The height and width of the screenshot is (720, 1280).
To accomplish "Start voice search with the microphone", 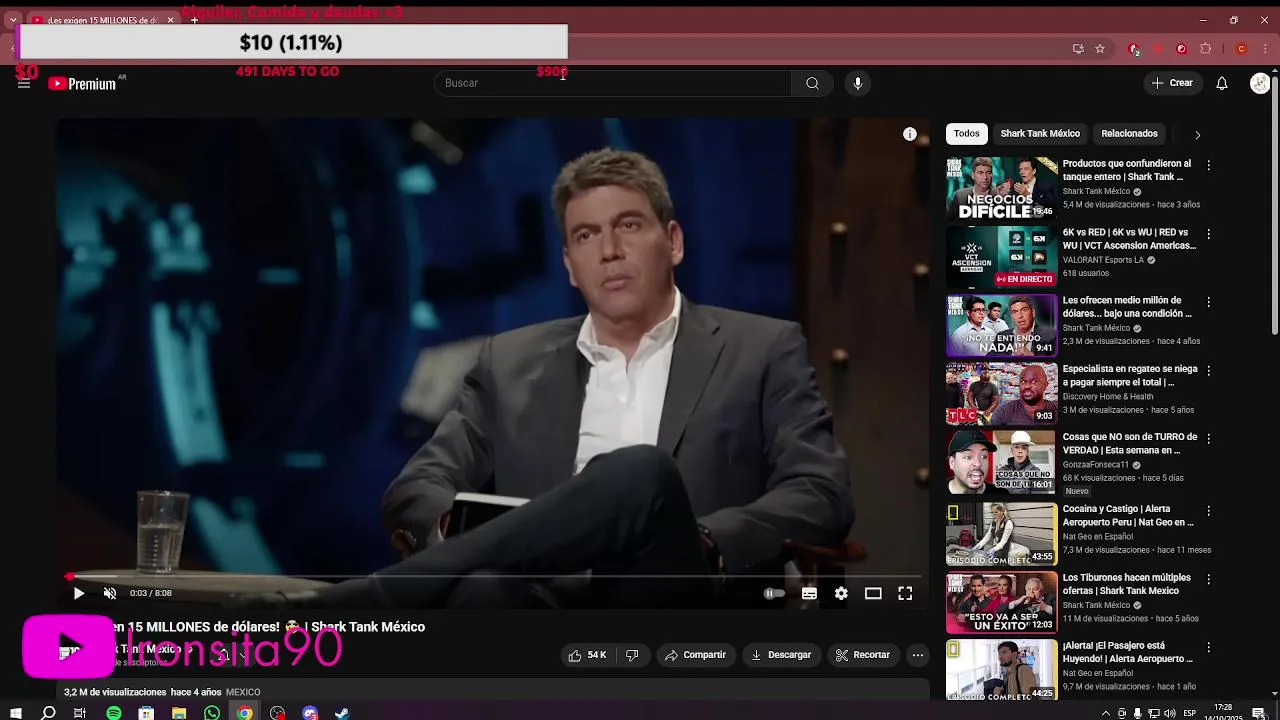I will [857, 83].
